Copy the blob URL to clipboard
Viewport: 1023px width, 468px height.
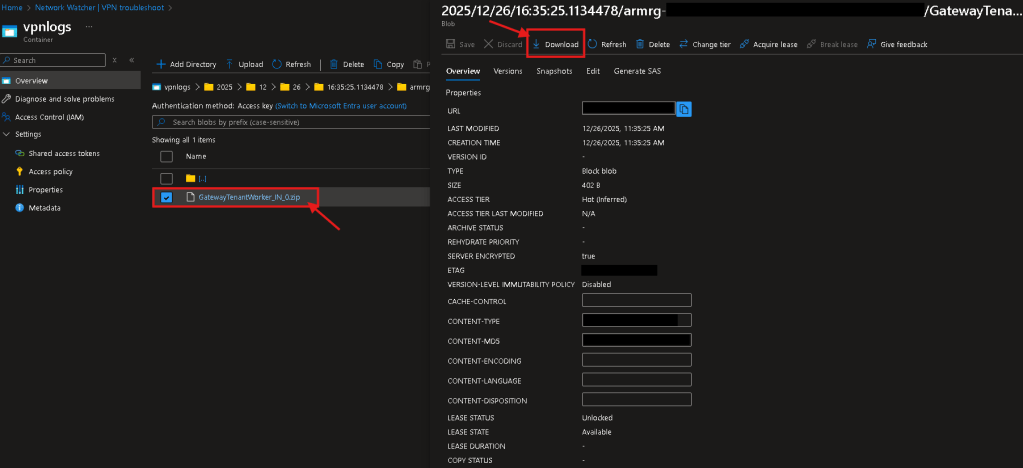point(684,108)
